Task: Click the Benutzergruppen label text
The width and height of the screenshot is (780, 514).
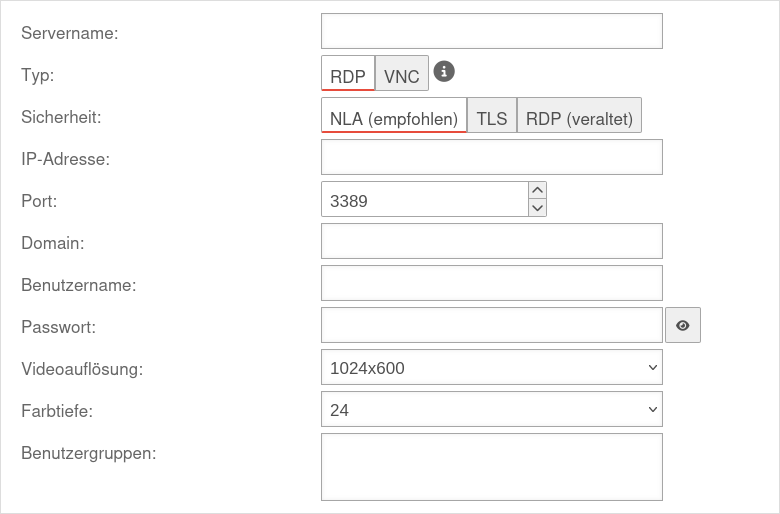Action: point(88,453)
